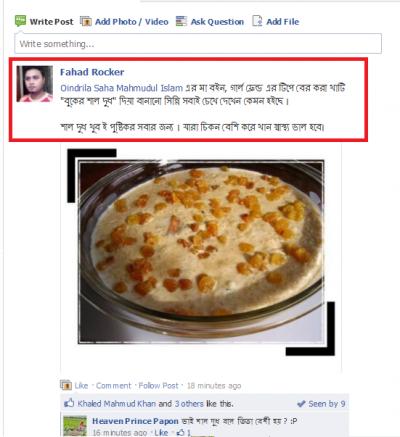Click the Follow Post link
Image resolution: width=400 pixels, height=437 pixels.
pos(158,385)
